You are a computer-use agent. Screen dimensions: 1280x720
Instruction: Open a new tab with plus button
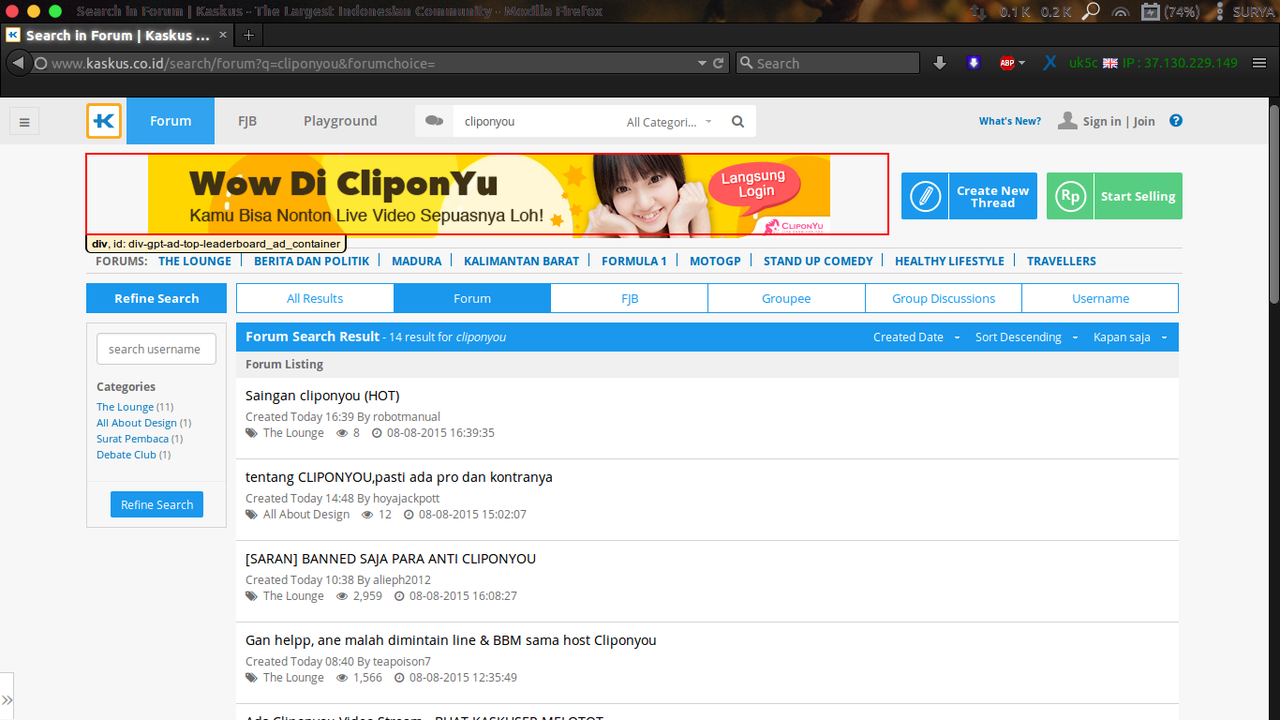249,35
